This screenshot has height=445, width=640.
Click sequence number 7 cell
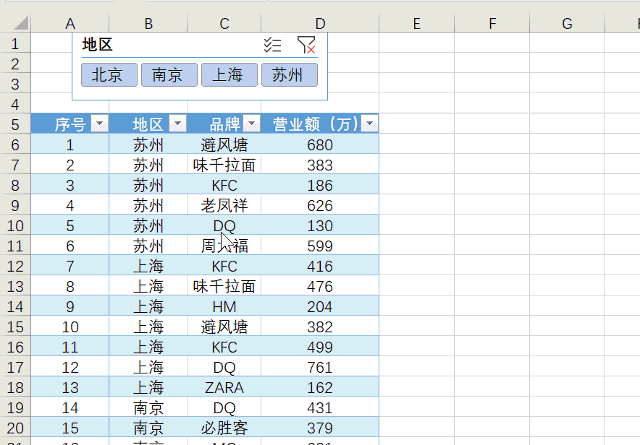(70, 266)
